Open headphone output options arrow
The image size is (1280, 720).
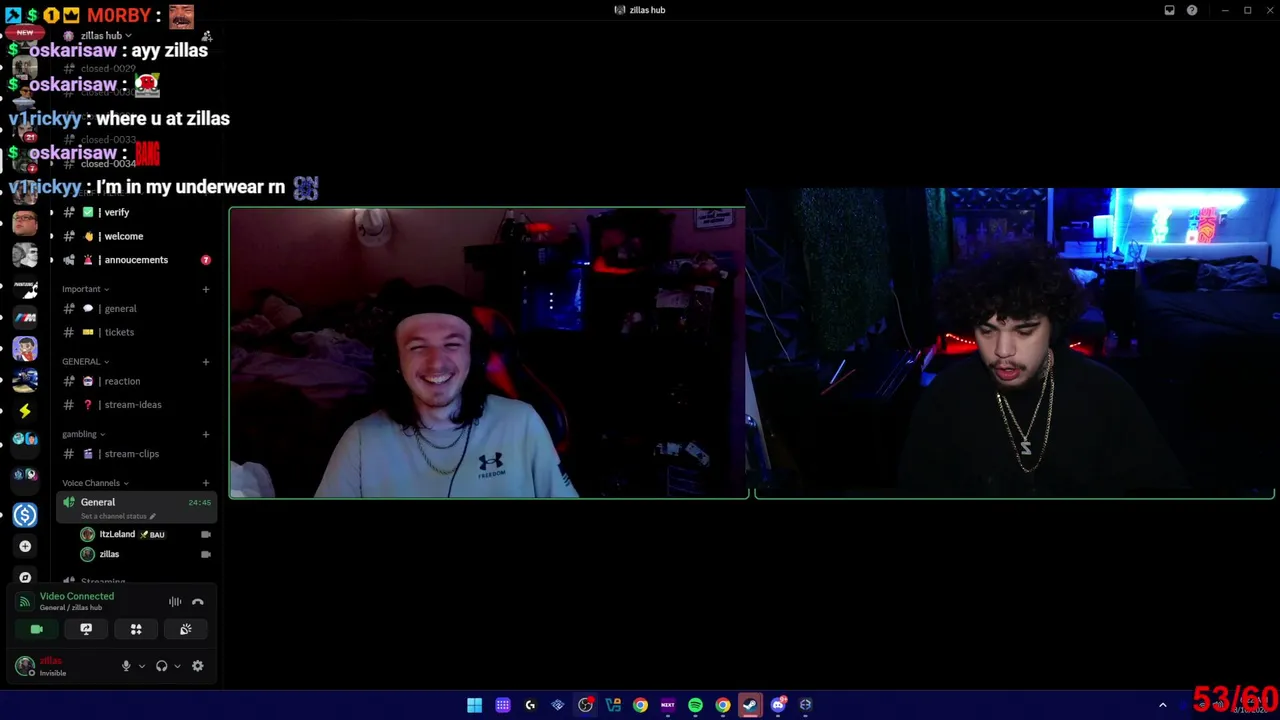point(177,666)
